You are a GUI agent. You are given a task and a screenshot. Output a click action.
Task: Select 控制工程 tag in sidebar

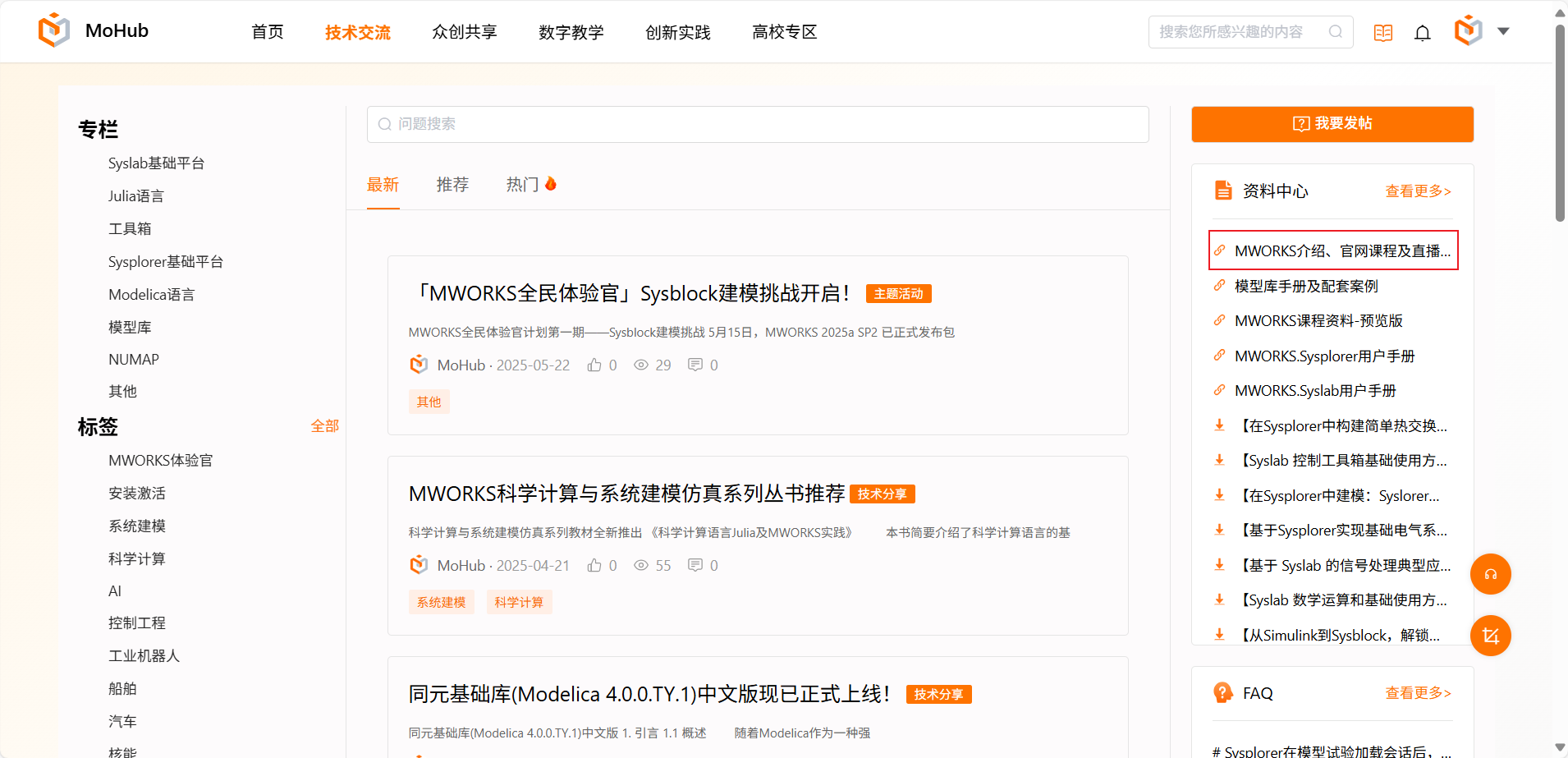point(137,623)
